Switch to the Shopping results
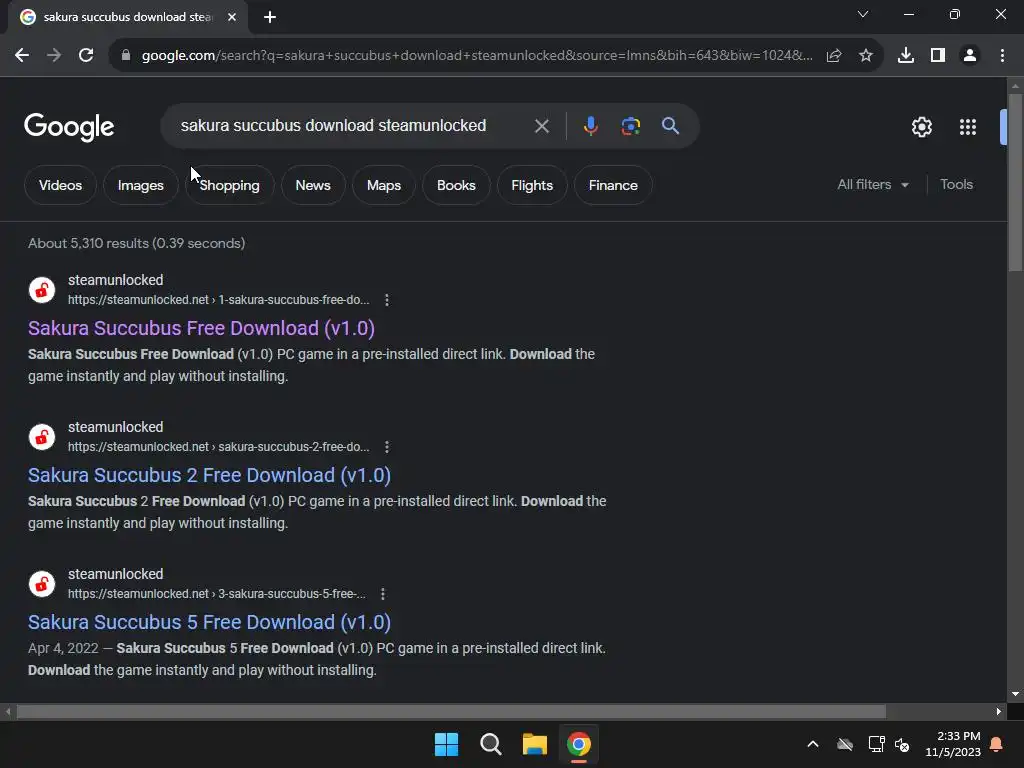1024x768 pixels. click(x=229, y=185)
